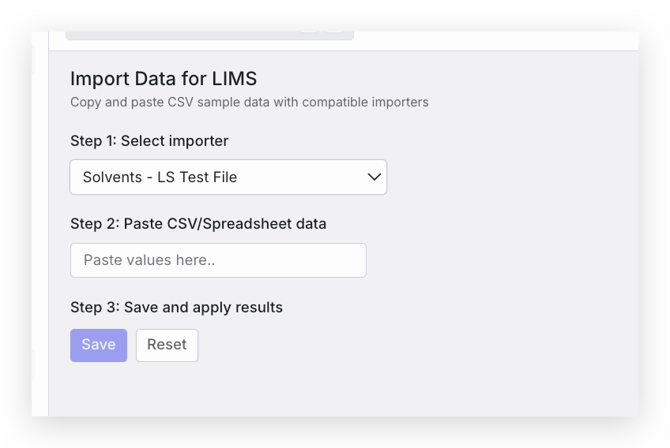The image size is (670, 448).
Task: Click the chevron arrow on importer dropdown
Action: tap(374, 177)
